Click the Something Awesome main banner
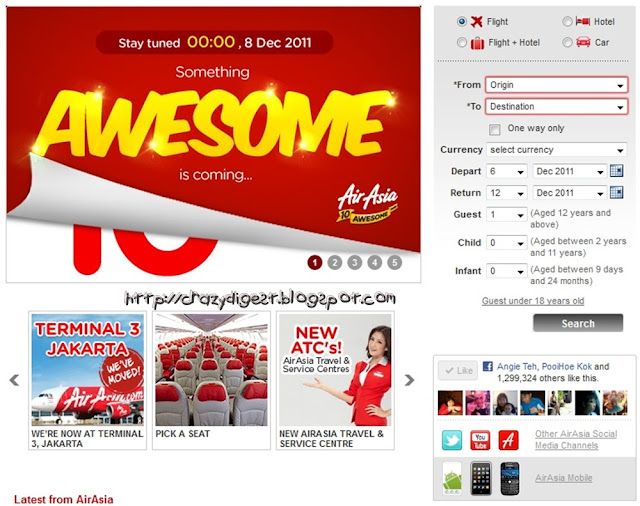The image size is (640, 506). click(213, 144)
